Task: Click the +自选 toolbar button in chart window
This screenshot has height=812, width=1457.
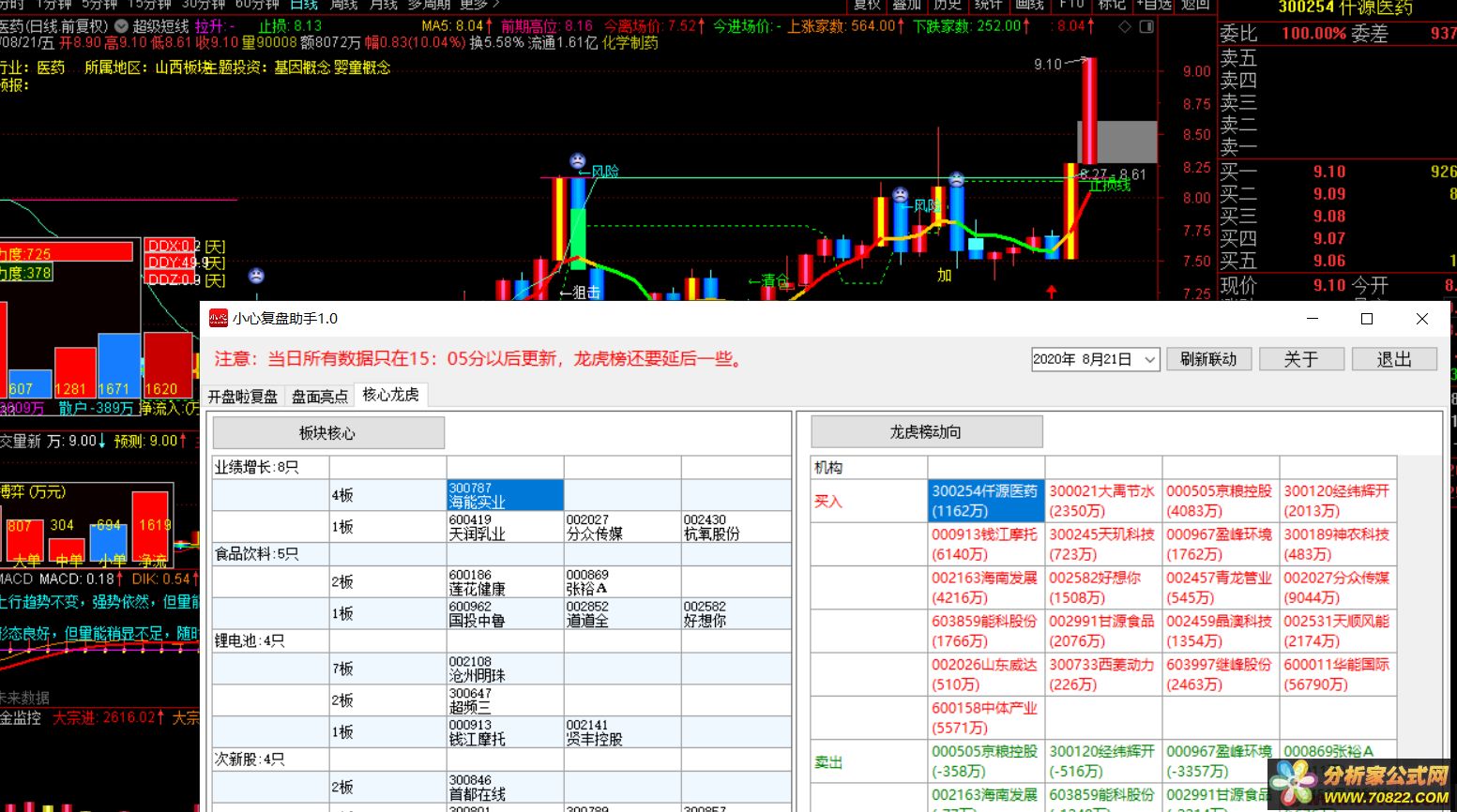Action: [1154, 5]
